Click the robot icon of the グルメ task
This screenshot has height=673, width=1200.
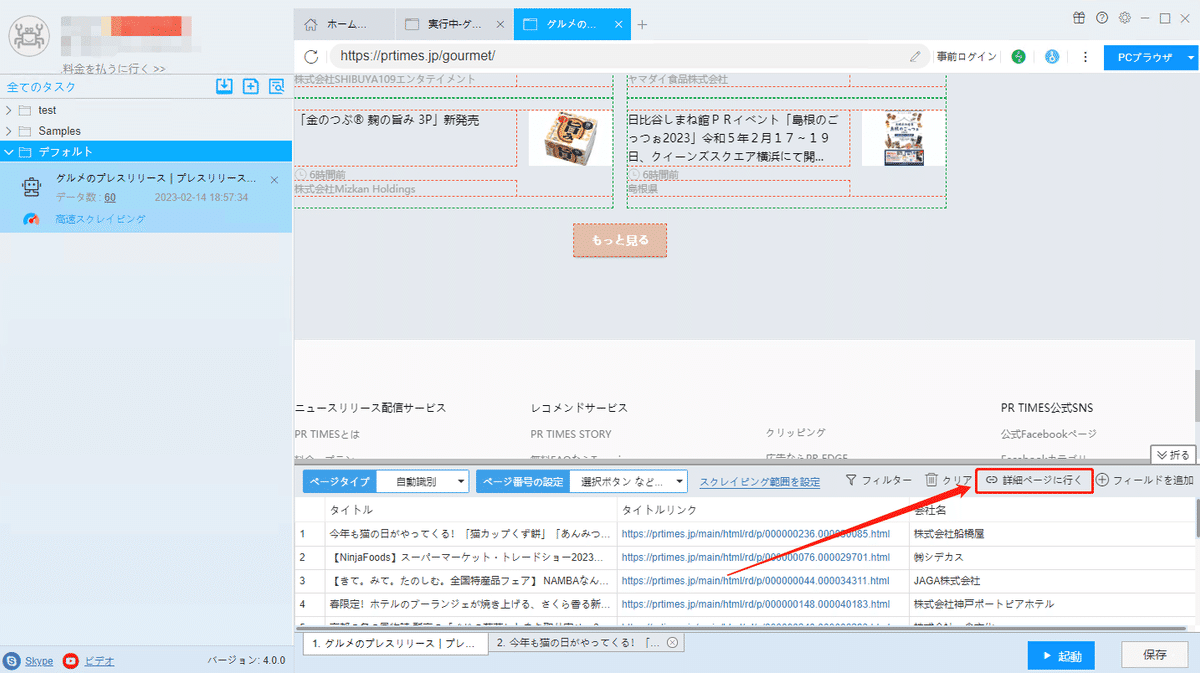(x=32, y=187)
